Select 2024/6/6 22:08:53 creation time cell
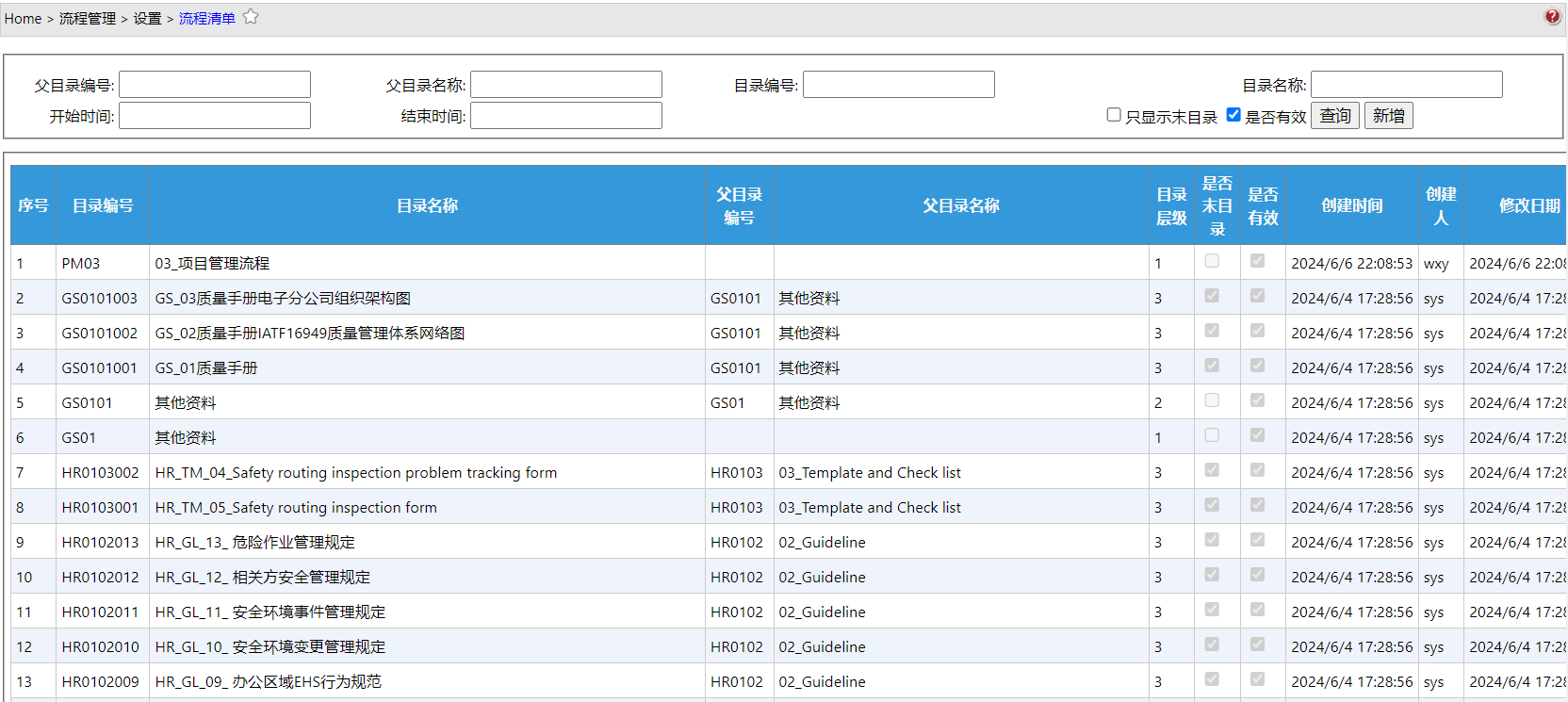 (x=1352, y=263)
